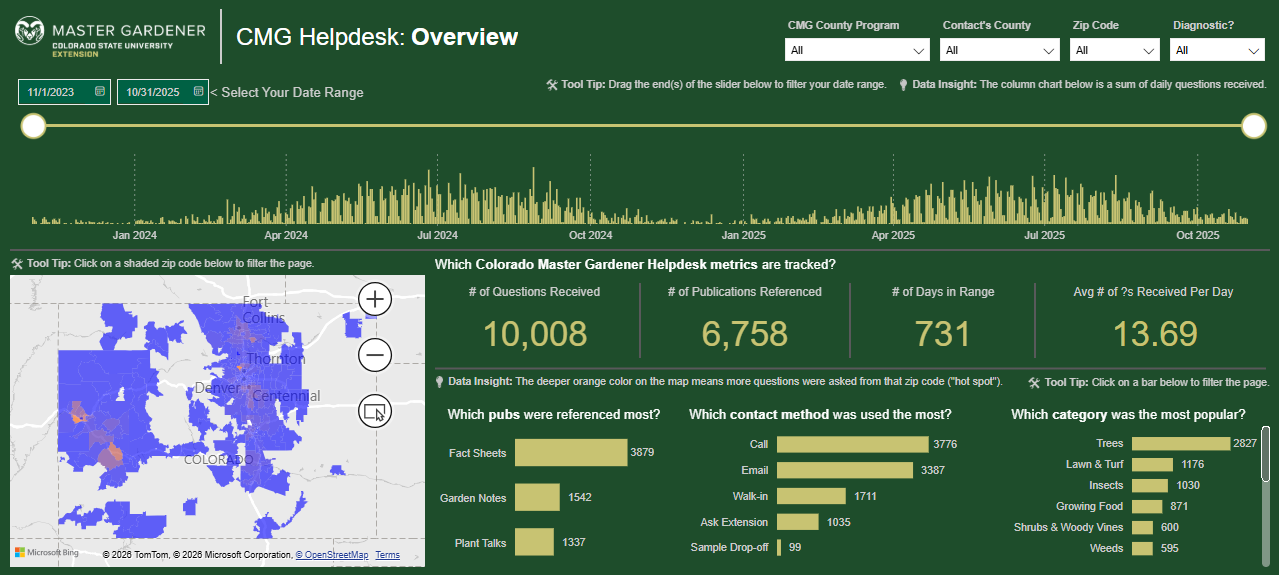Open calendar picker for start date
The image size is (1279, 575).
tap(100, 92)
